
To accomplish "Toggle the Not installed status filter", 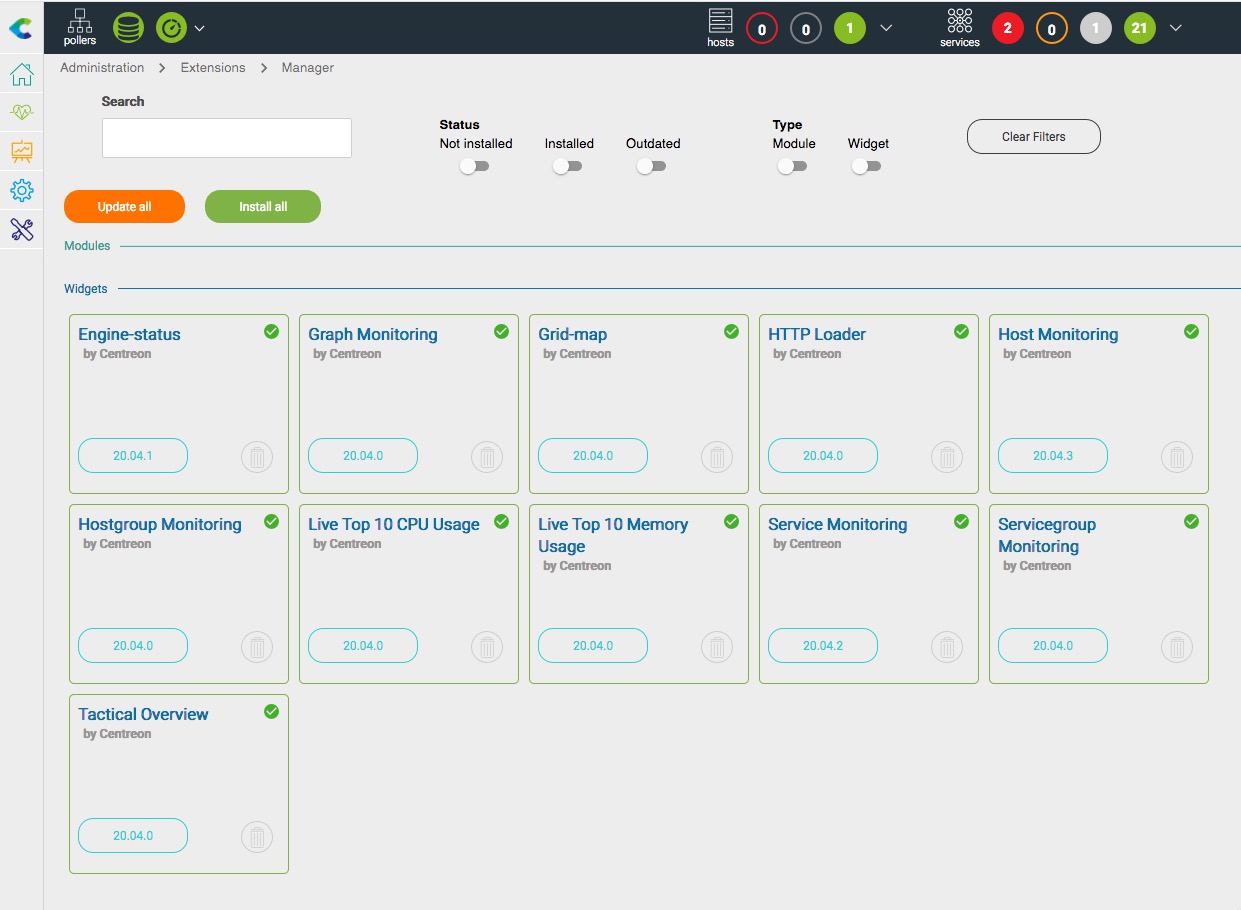I will 474,166.
